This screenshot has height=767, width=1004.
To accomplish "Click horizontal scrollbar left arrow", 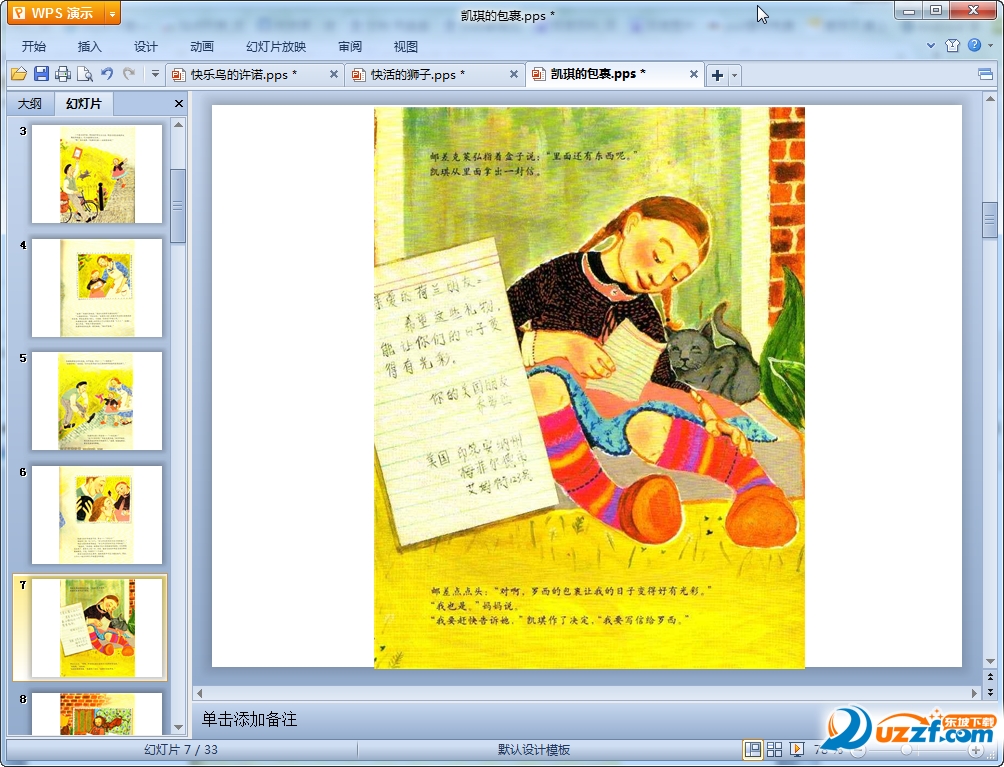I will 200,693.
